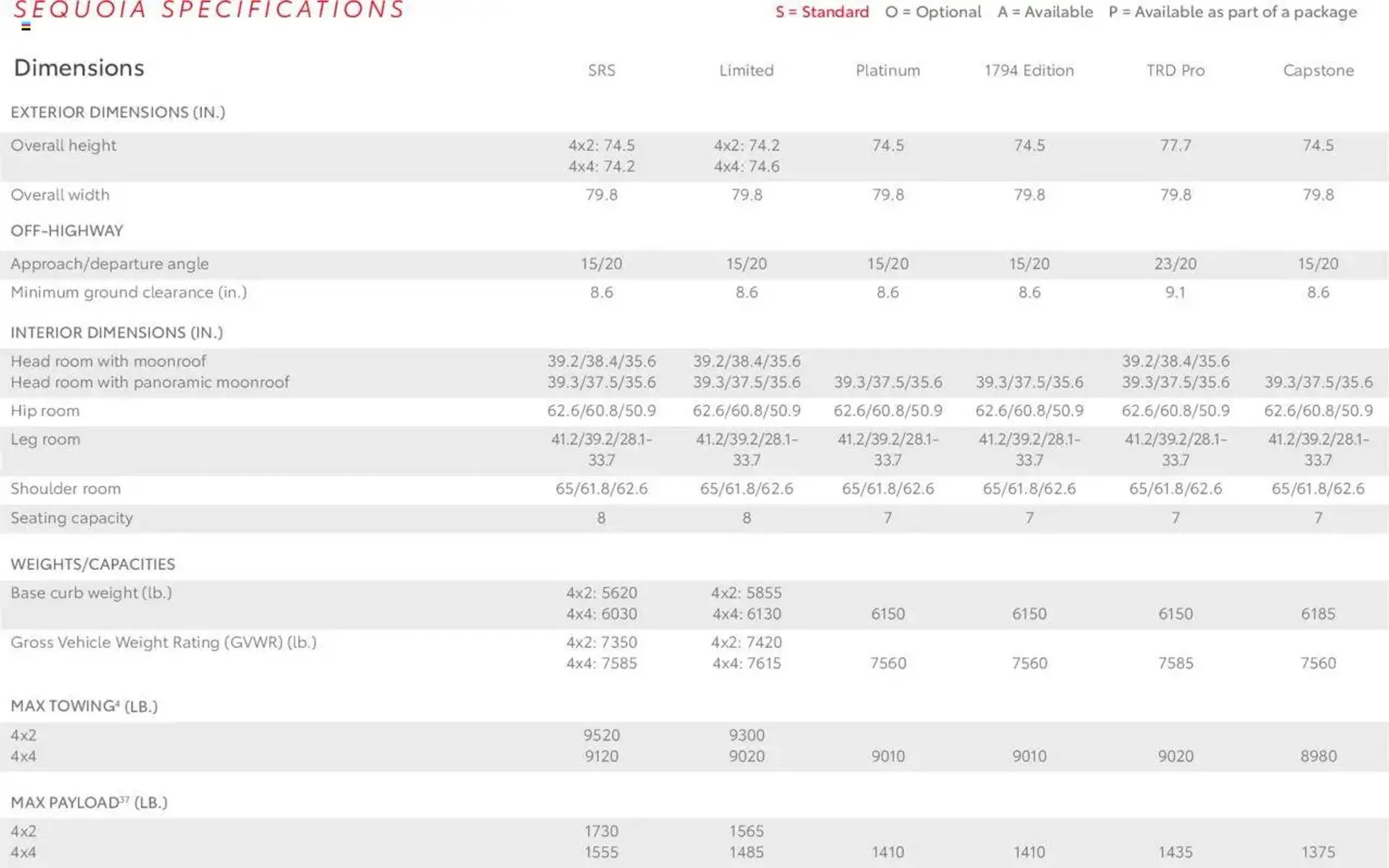Click the 'O = Optional' legend label
Viewport: 1389px width, 868px height.
click(933, 12)
